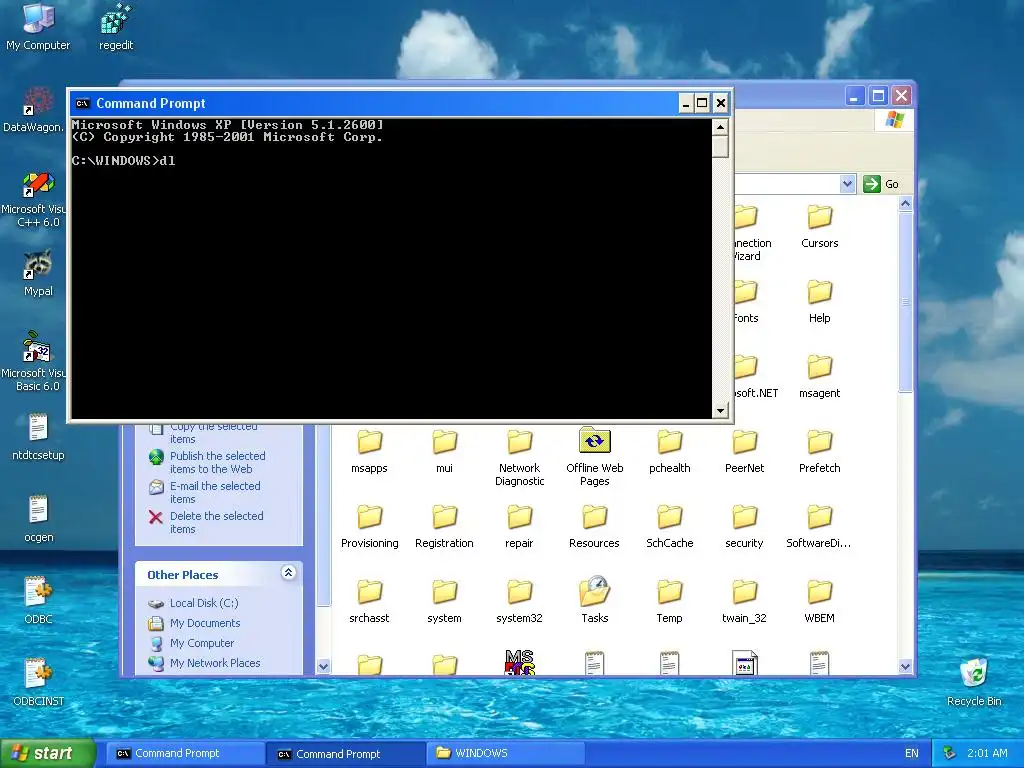The height and width of the screenshot is (768, 1024).
Task: Open Local Disk (C:) link
Action: pyautogui.click(x=204, y=603)
